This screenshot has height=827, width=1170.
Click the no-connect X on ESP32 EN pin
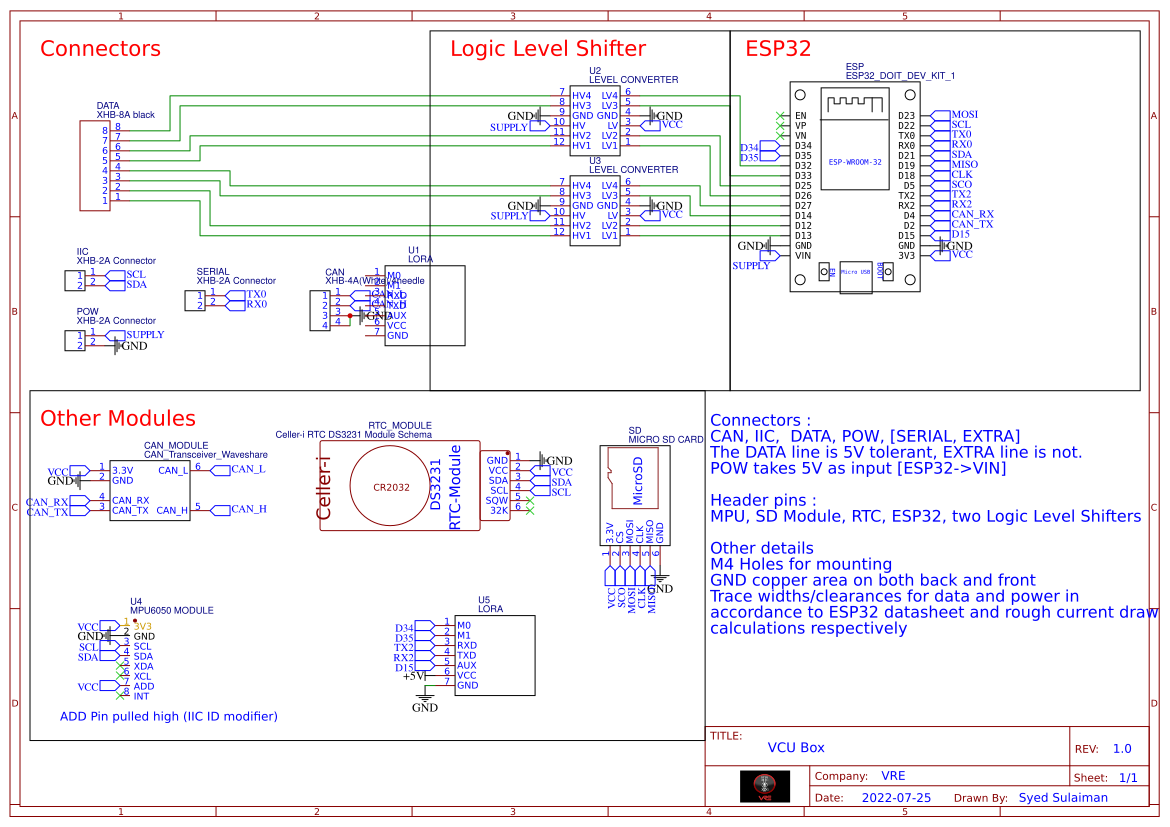pyautogui.click(x=780, y=116)
